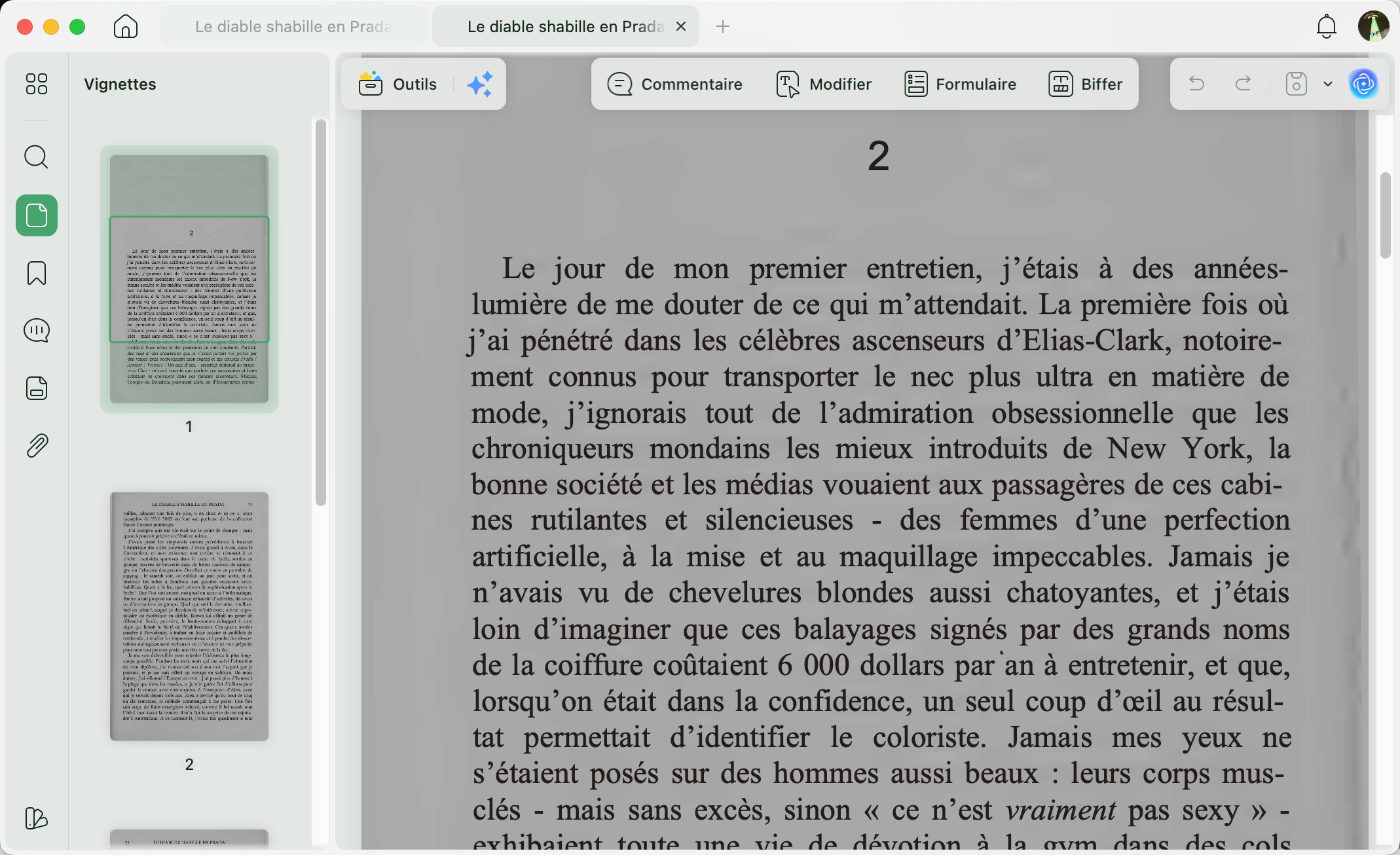Open the page grid view icon
Screen dimensions: 1400x855
pyautogui.click(x=37, y=84)
